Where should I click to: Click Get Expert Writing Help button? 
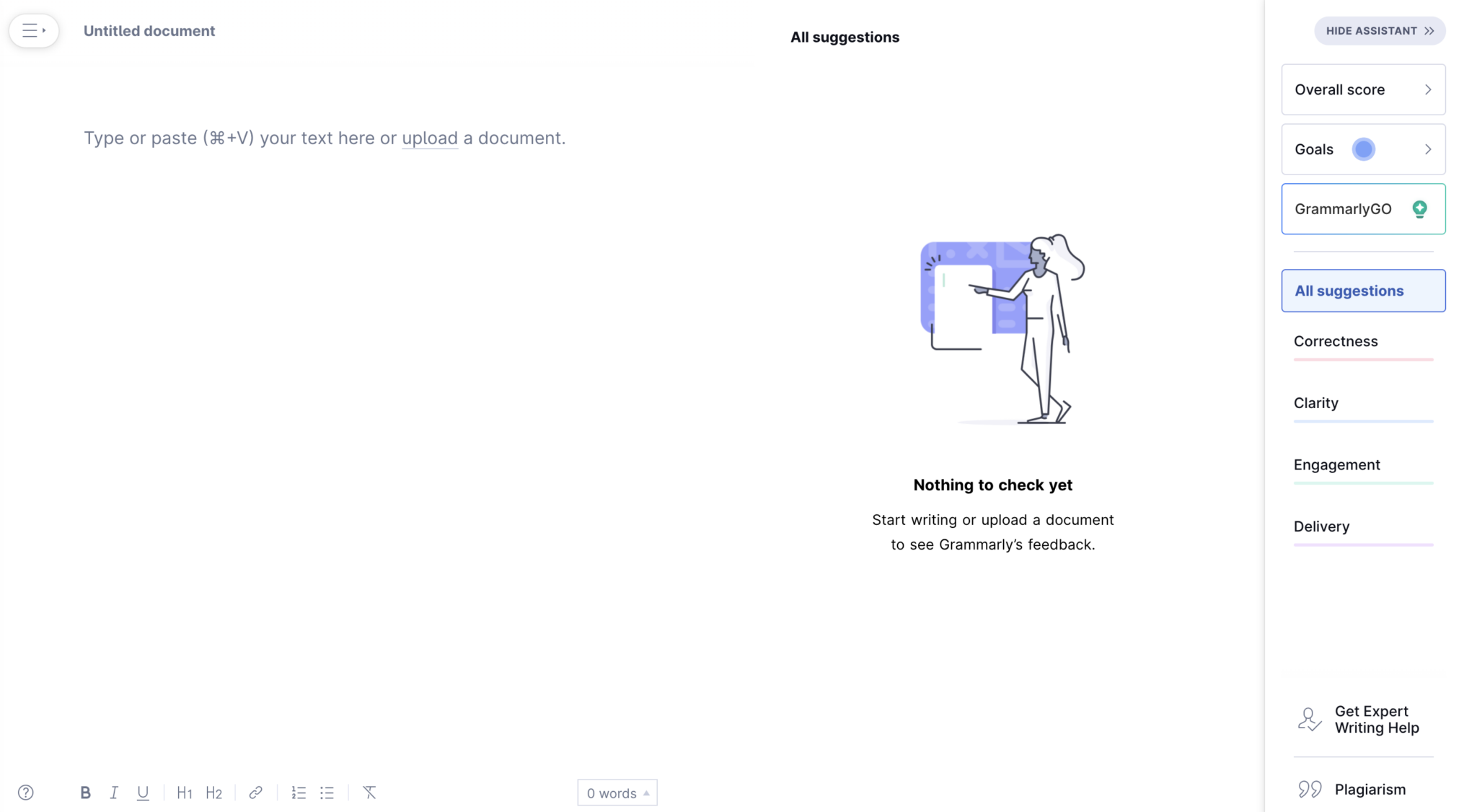point(1363,719)
